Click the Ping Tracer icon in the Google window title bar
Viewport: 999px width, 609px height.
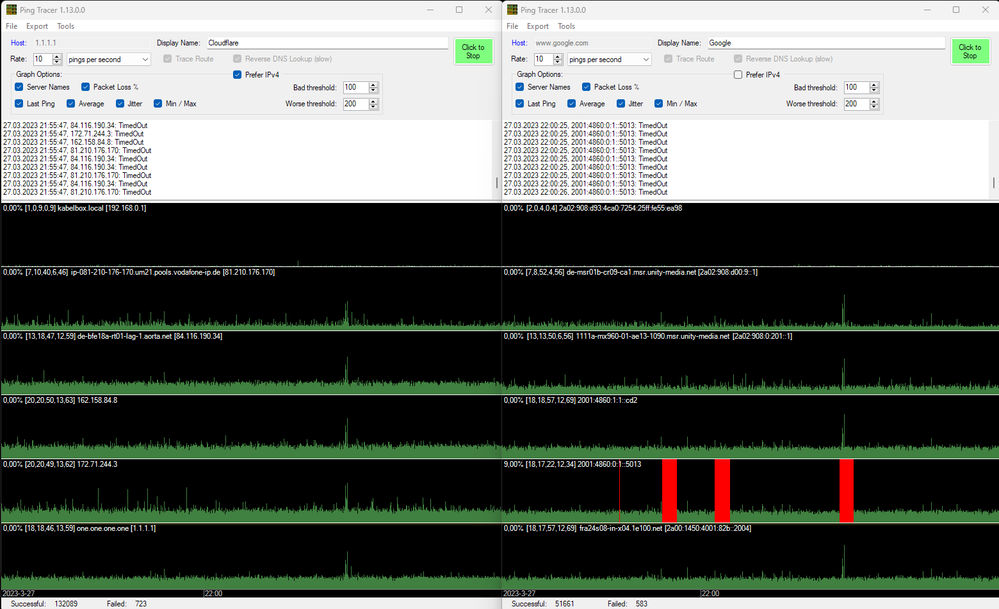[x=512, y=10]
